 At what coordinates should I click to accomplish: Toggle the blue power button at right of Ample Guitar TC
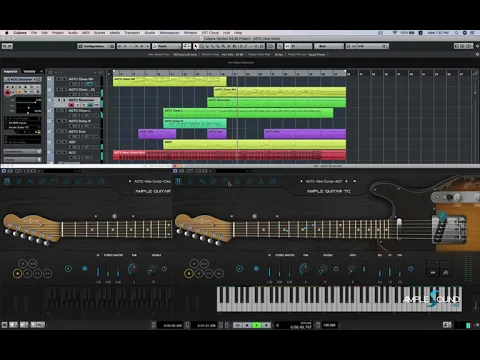point(411,268)
